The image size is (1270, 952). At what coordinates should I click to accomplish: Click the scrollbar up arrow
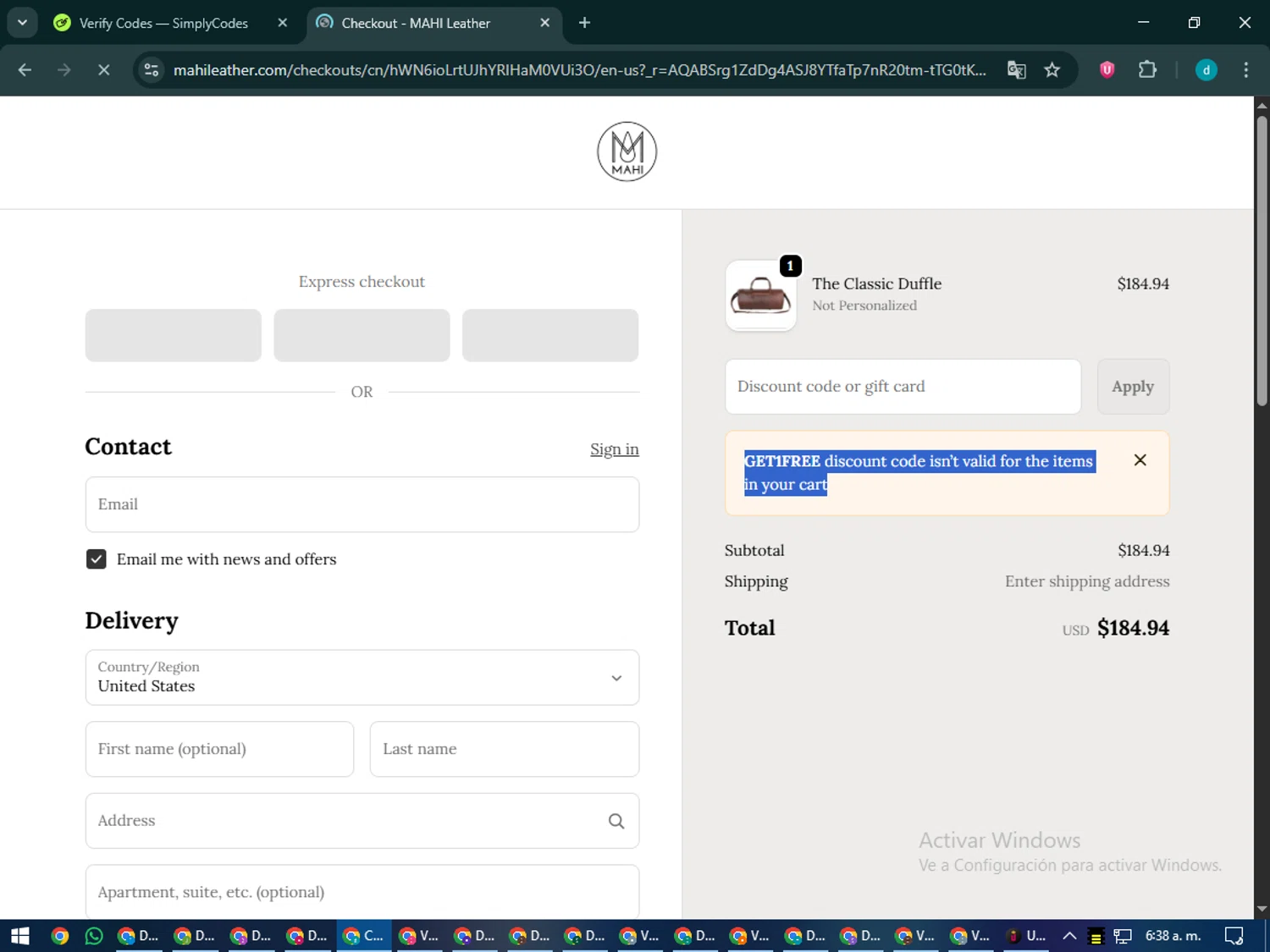click(x=1262, y=106)
